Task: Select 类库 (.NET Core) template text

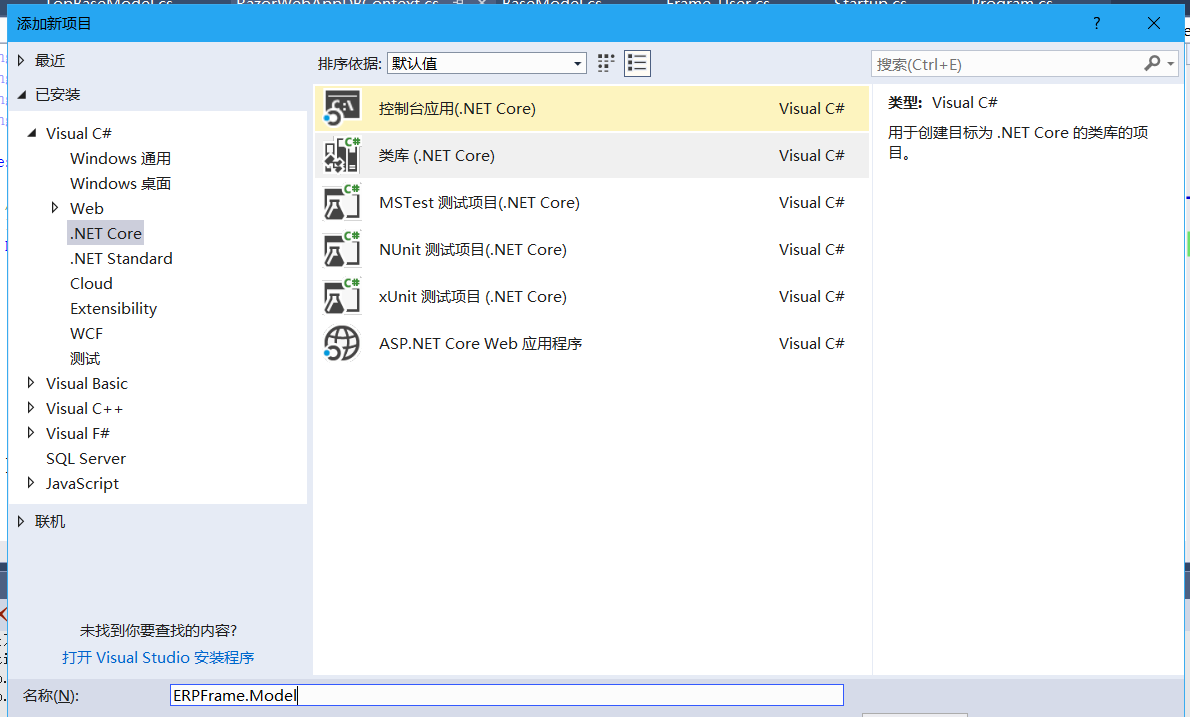Action: [436, 156]
